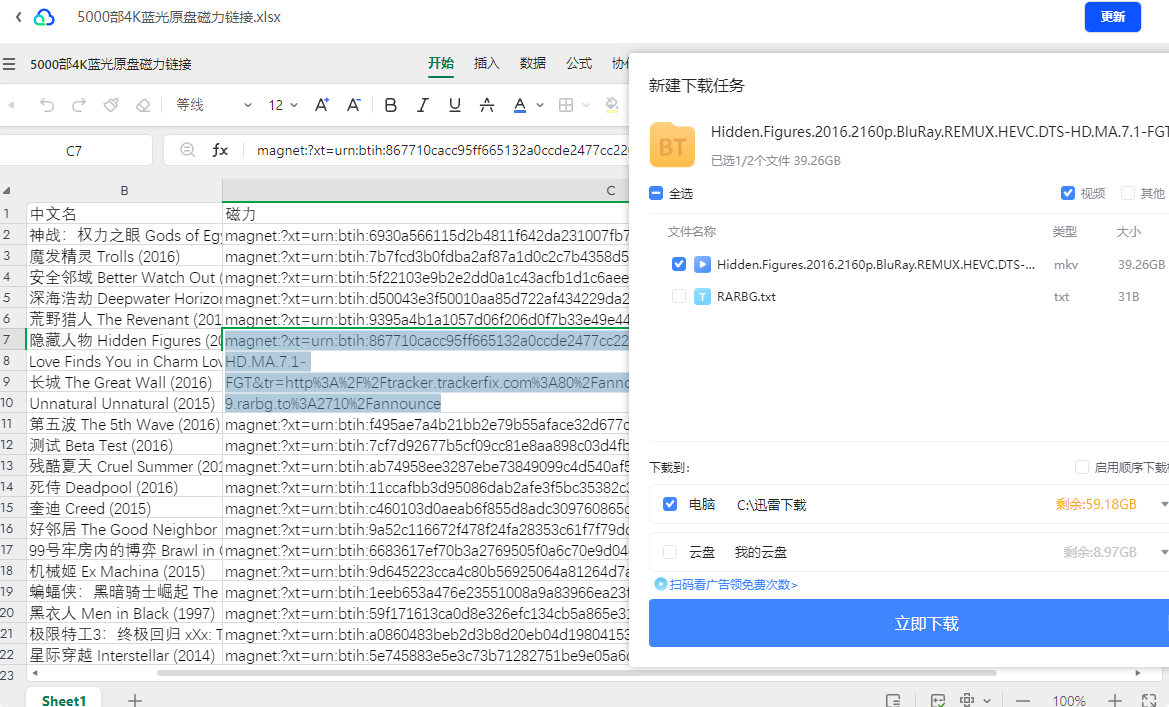This screenshot has width=1169, height=707.
Task: Switch to the 插入 Insert tab
Action: [x=487, y=63]
